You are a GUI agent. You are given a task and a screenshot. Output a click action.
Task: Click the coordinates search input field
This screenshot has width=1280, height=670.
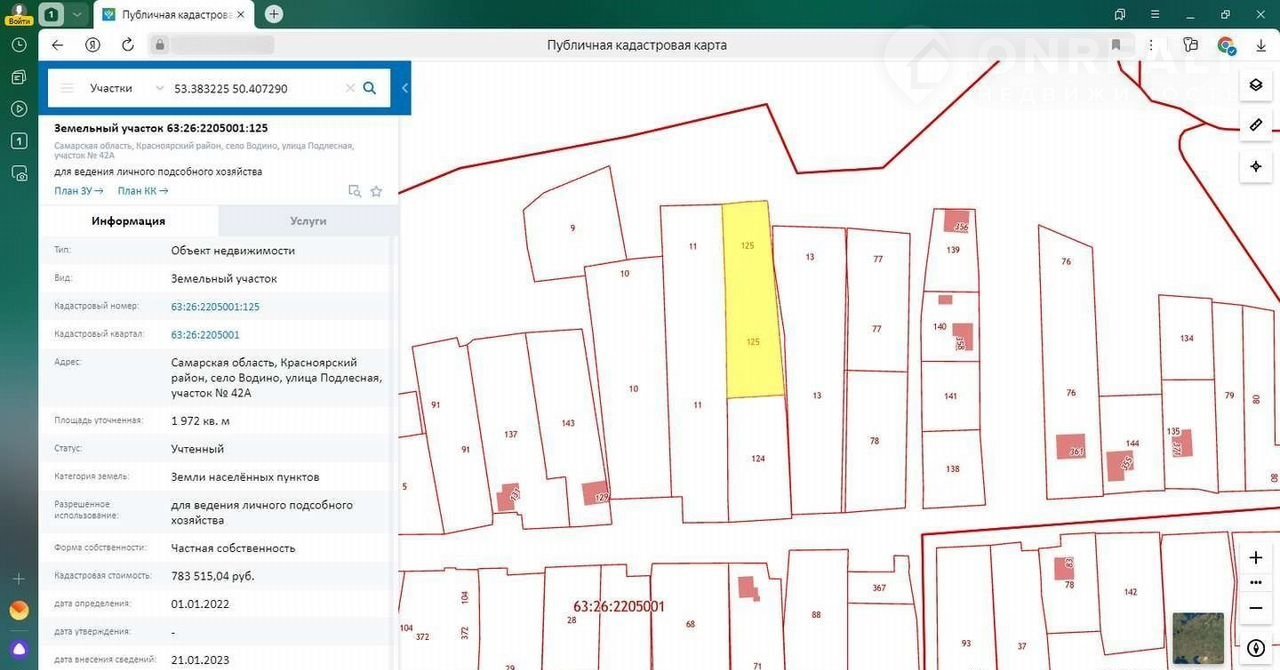click(x=255, y=88)
